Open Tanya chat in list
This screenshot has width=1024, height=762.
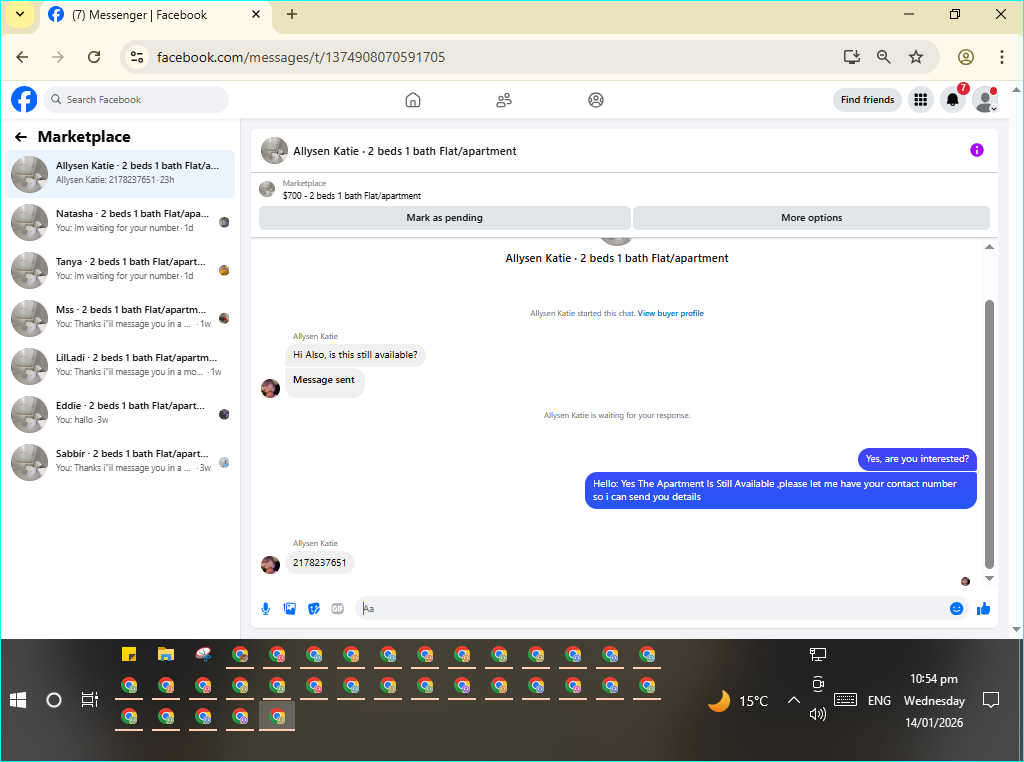(x=120, y=270)
